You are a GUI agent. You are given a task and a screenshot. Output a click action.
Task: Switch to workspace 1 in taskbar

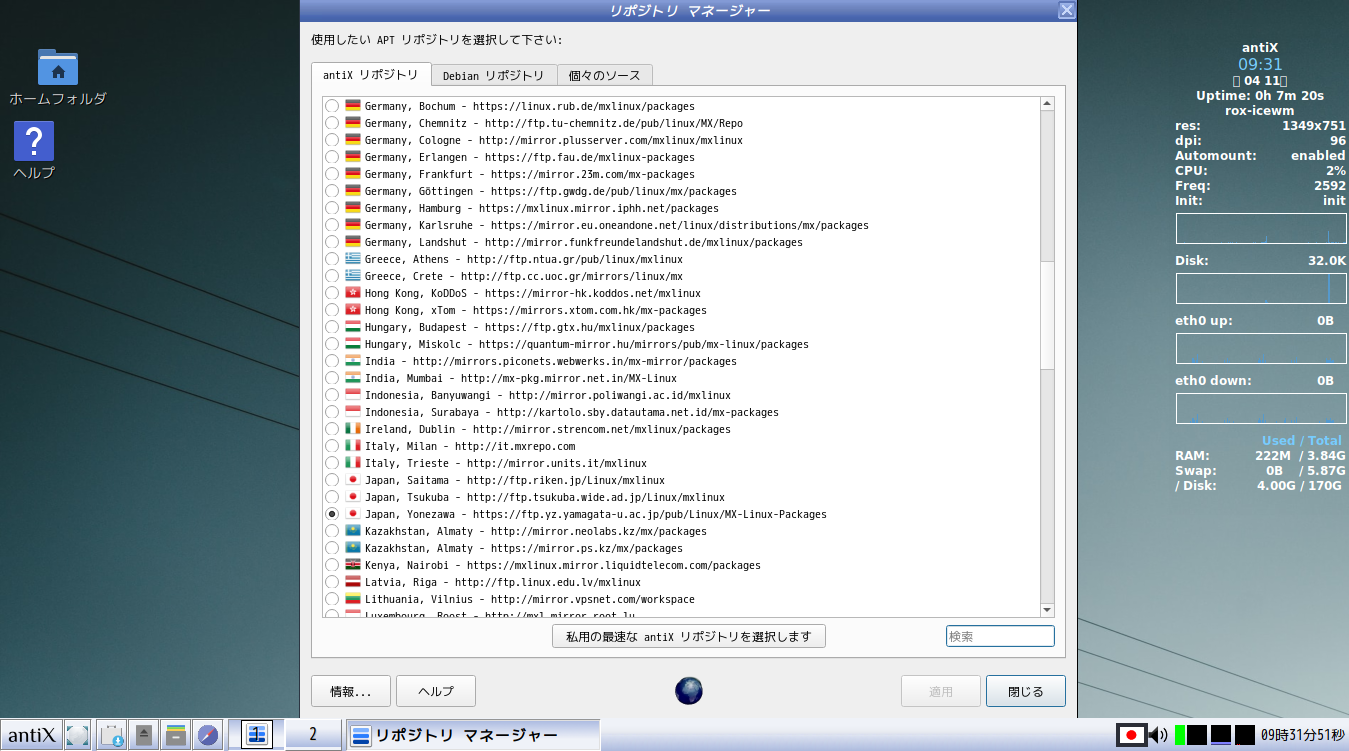click(x=257, y=735)
